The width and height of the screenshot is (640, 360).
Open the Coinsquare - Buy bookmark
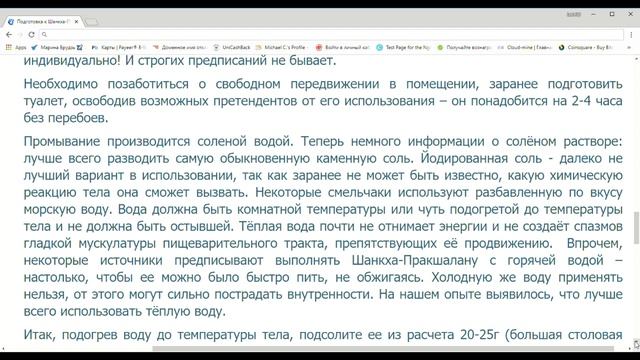tap(586, 47)
